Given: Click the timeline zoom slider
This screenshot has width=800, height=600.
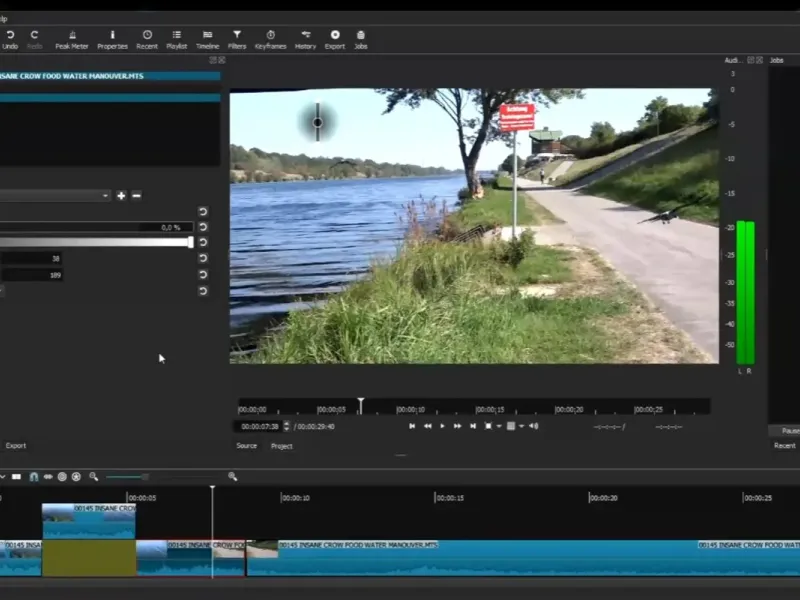Looking at the screenshot, I should 145,477.
